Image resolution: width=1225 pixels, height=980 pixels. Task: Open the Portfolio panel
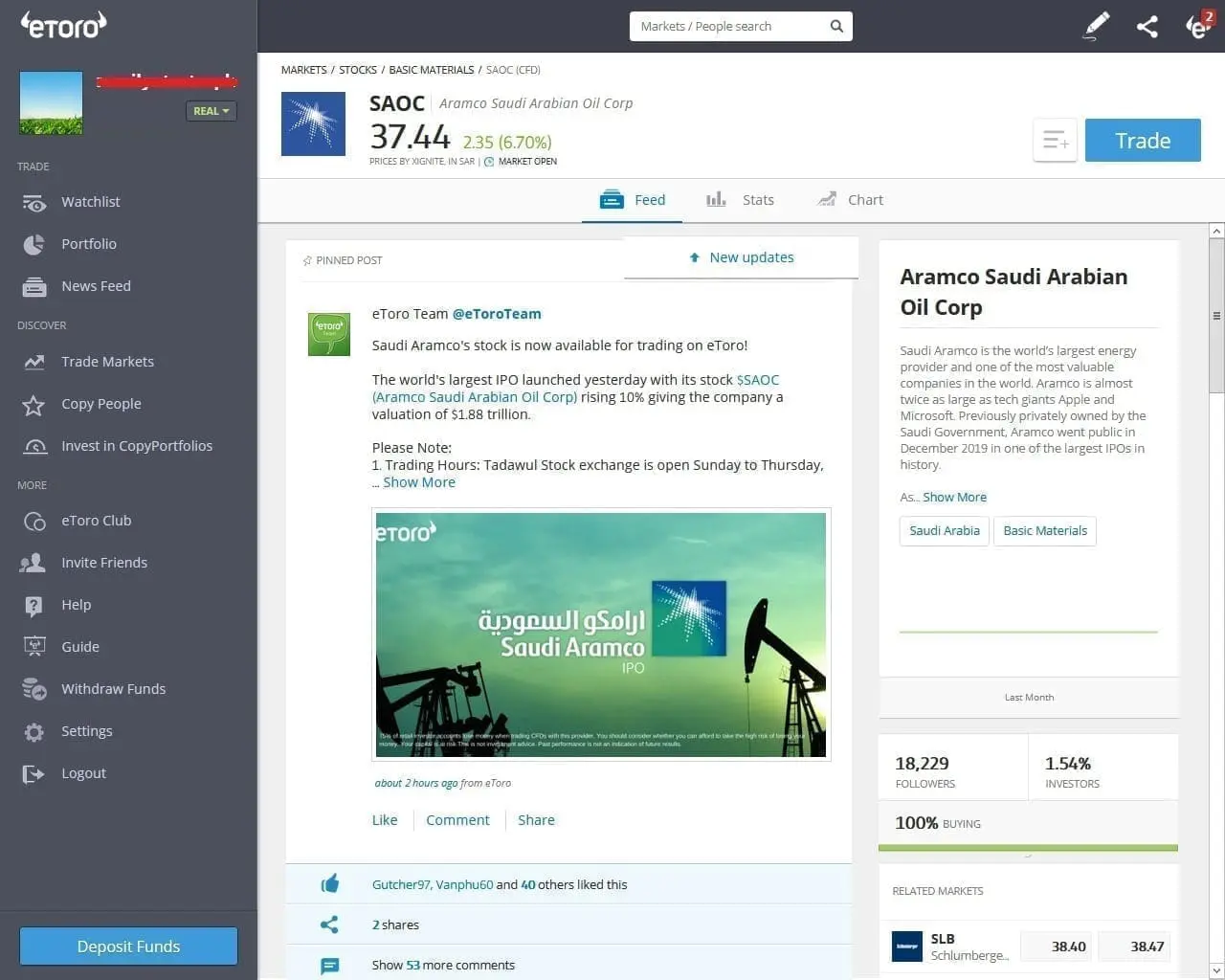pos(89,244)
